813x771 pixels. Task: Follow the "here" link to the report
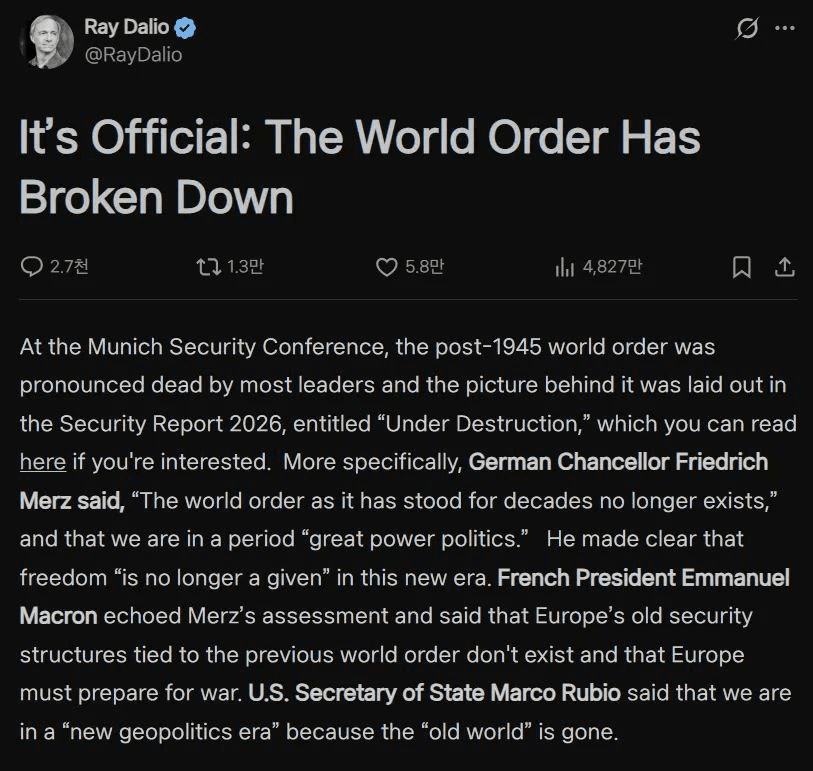pyautogui.click(x=43, y=462)
